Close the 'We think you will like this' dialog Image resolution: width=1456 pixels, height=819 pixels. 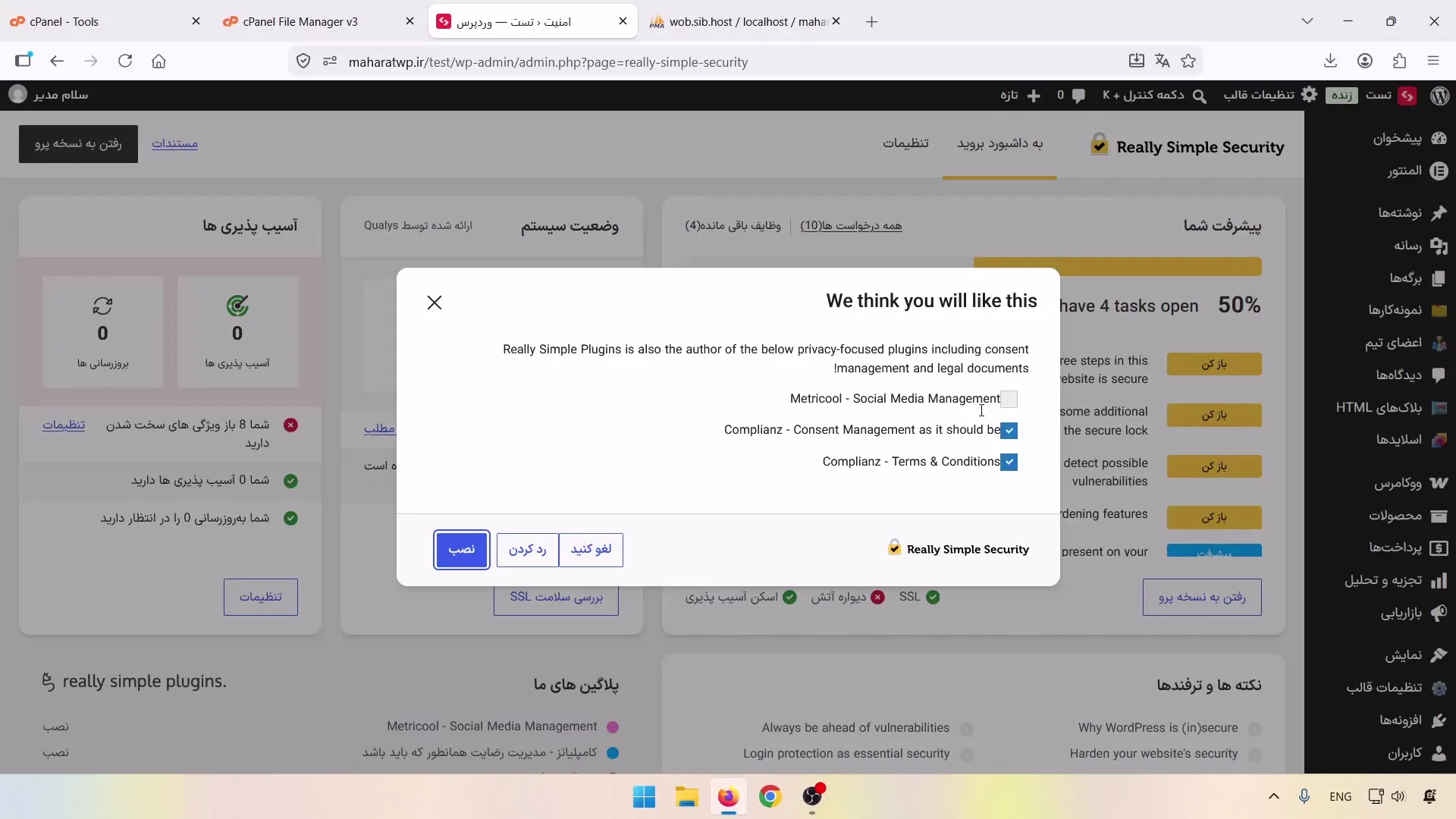pos(435,303)
